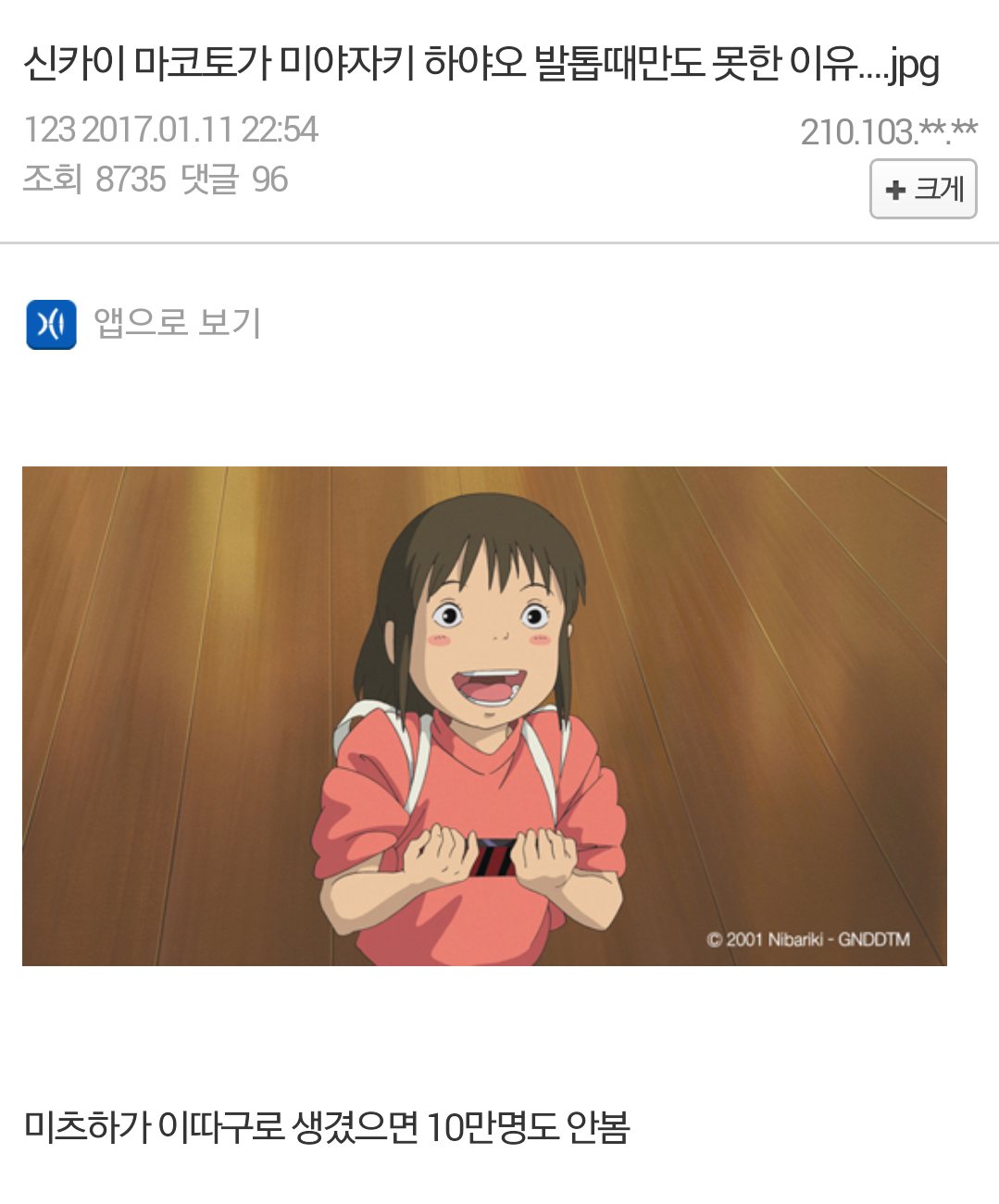Open the 댓글 96 comments link

click(x=234, y=179)
